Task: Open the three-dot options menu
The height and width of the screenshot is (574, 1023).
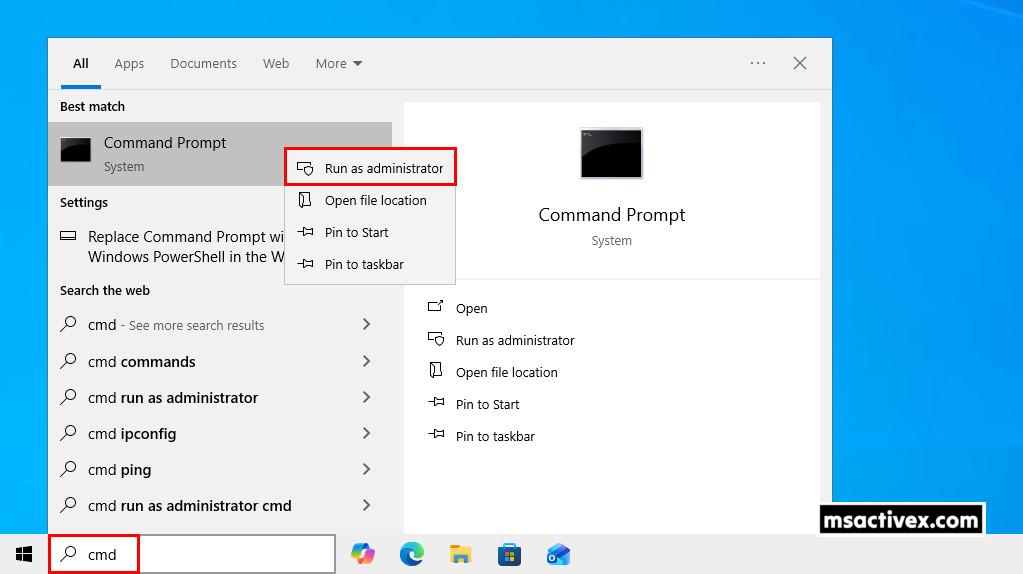Action: [x=758, y=63]
